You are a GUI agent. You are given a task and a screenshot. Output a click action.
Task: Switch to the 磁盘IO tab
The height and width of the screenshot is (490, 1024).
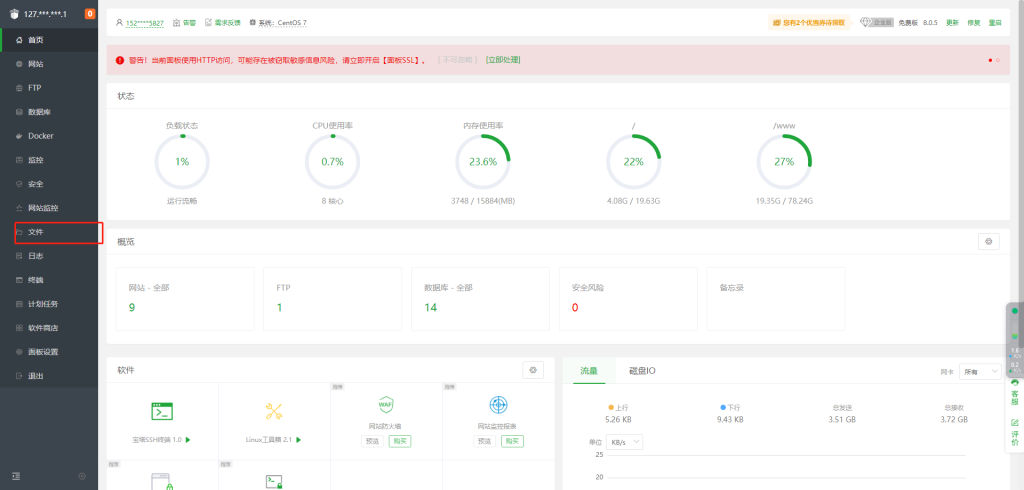coord(643,370)
